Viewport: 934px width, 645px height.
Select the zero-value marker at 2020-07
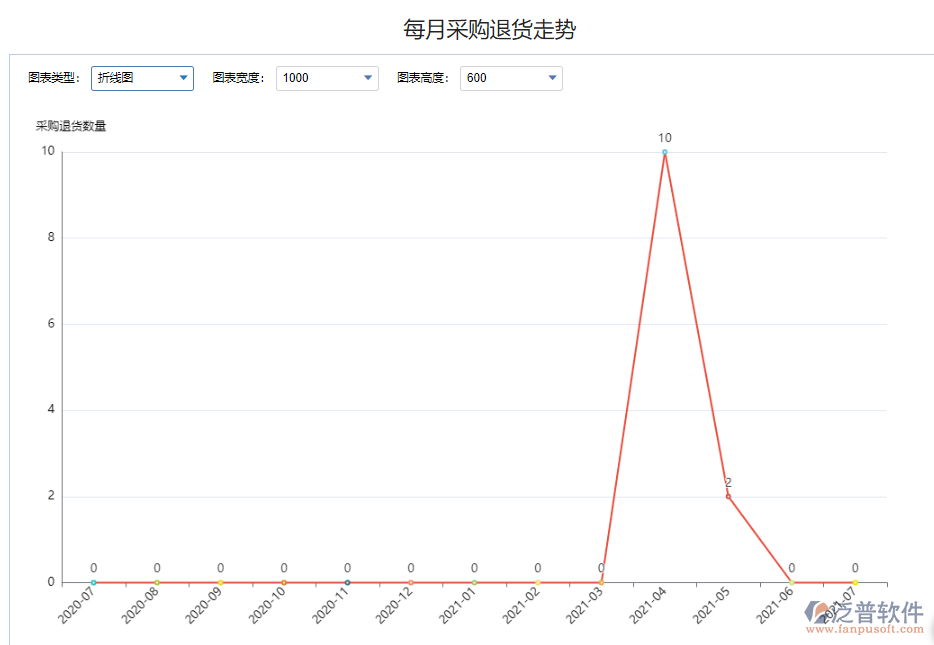click(94, 581)
